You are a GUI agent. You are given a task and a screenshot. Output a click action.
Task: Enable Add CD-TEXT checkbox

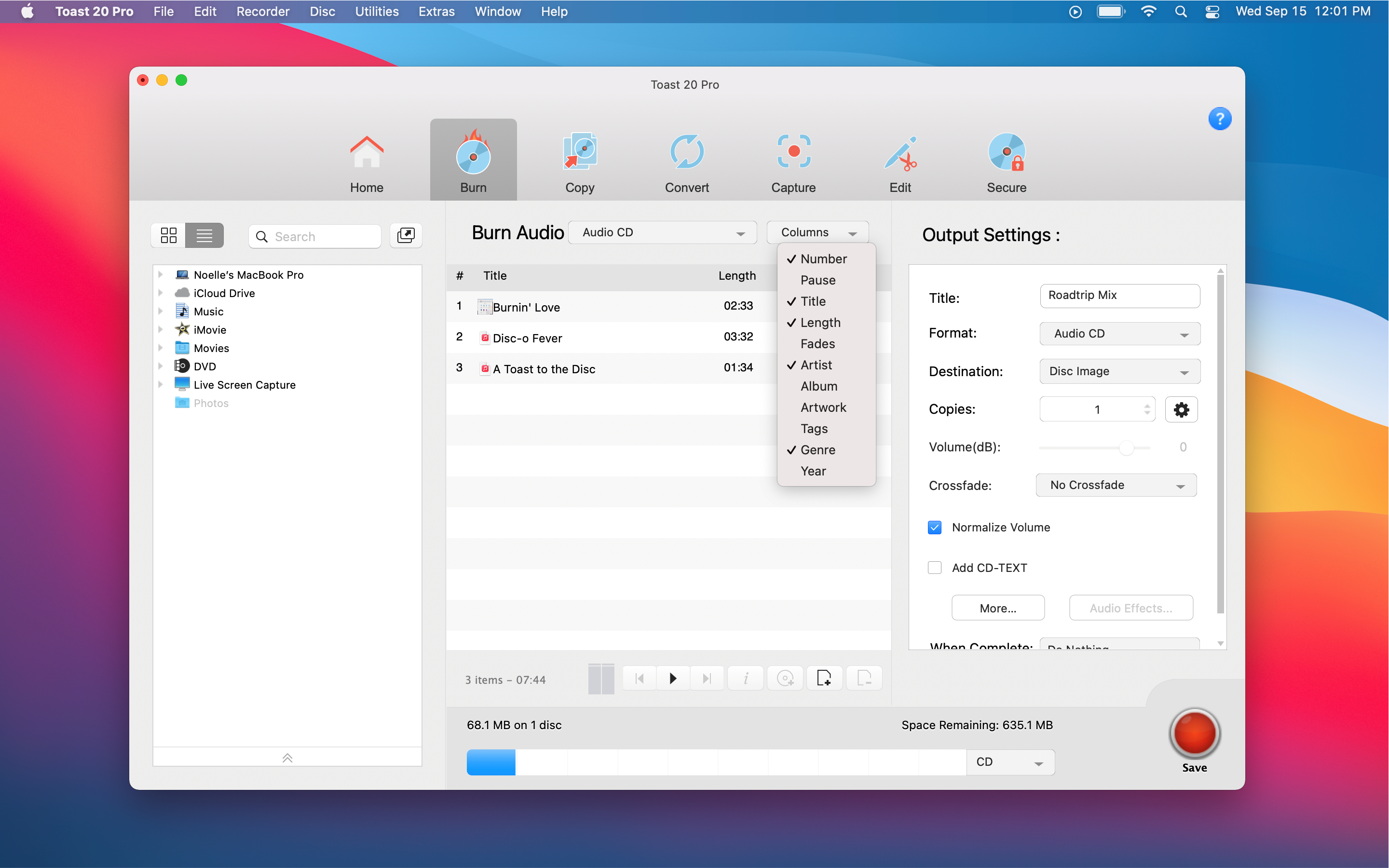coord(934,567)
